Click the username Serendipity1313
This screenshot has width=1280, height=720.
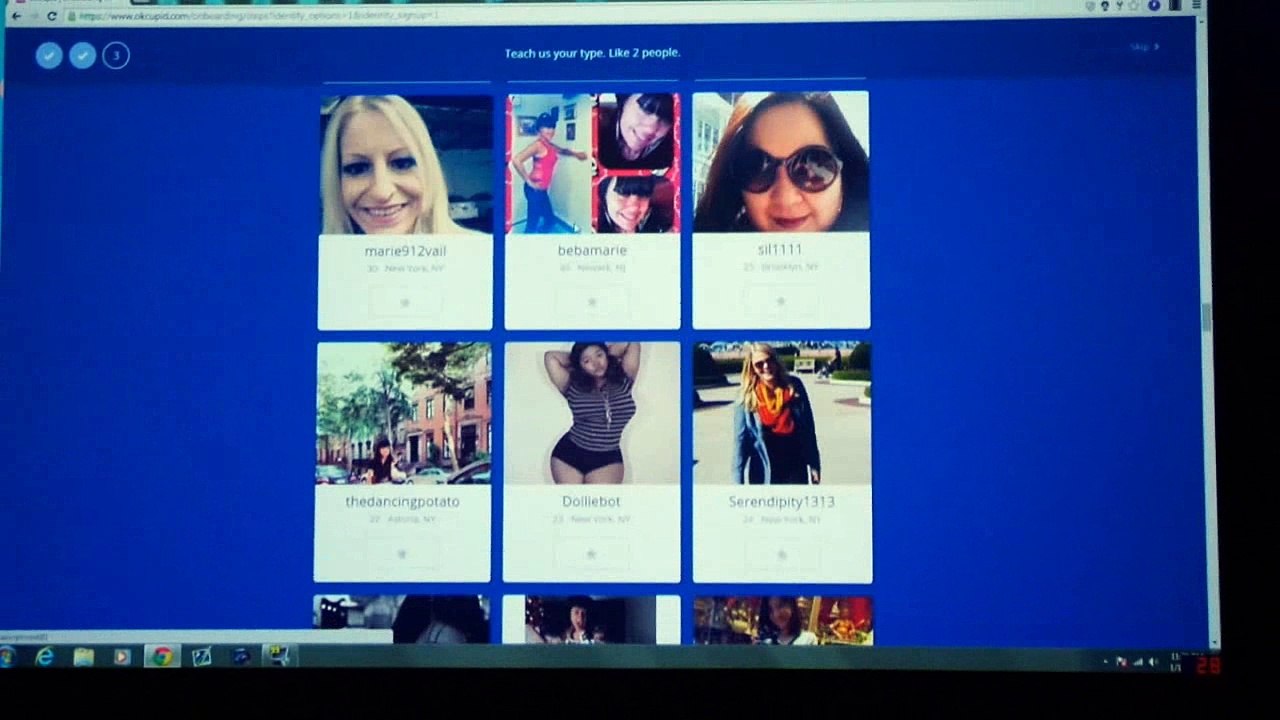(x=781, y=501)
